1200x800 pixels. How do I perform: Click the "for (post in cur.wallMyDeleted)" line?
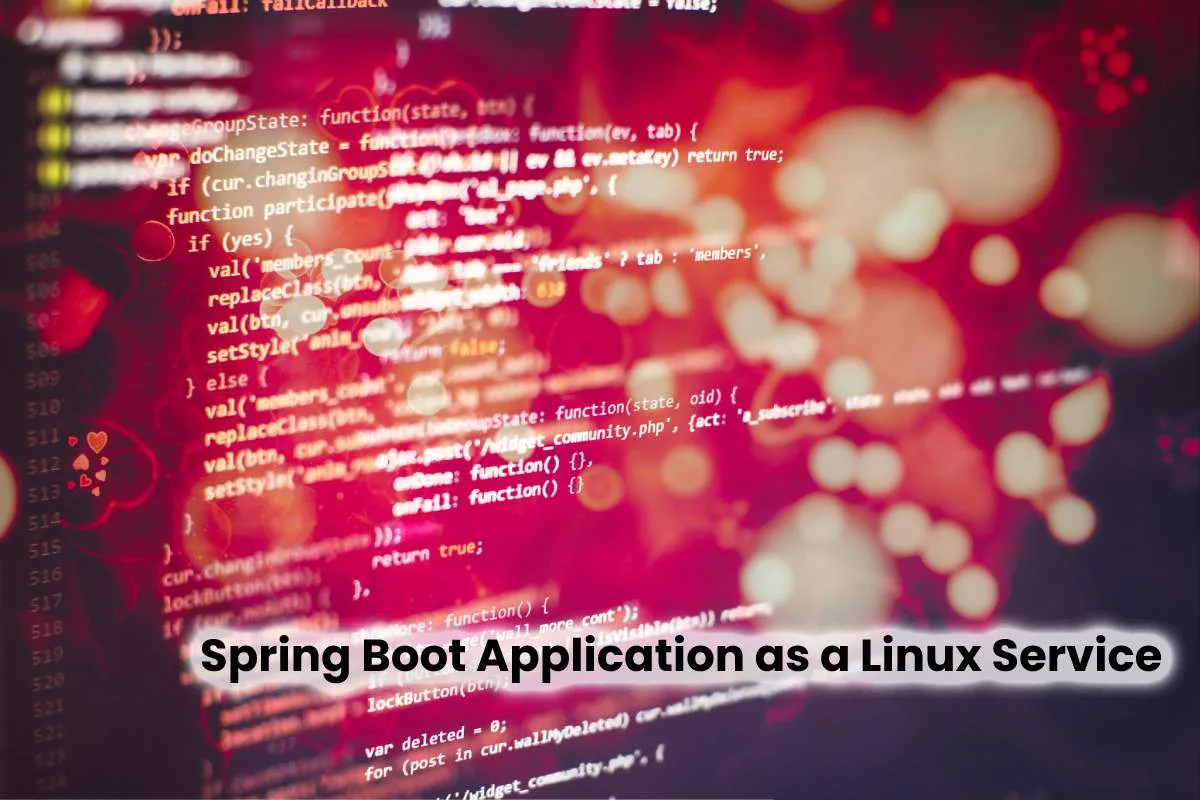497,745
